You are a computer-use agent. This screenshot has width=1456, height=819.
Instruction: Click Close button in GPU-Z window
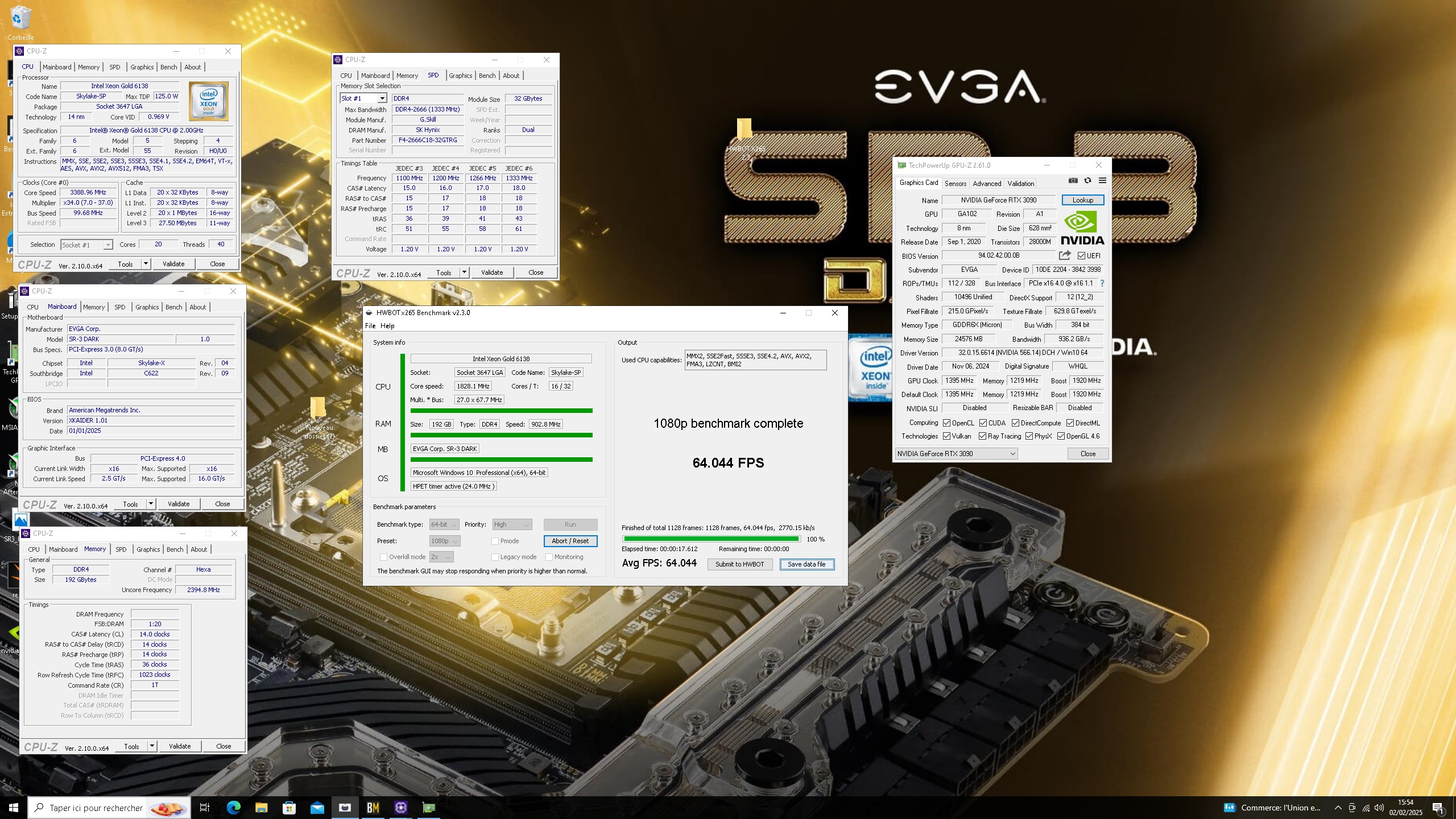coord(1087,453)
